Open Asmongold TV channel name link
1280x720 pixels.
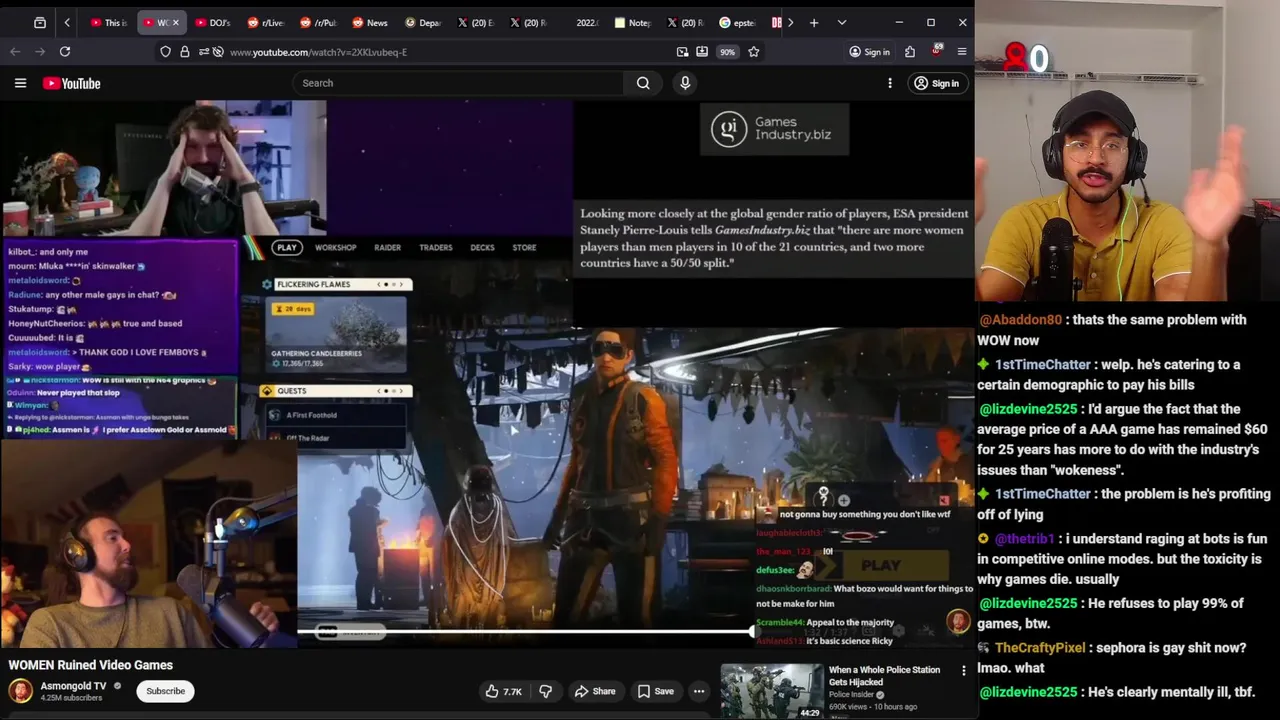[x=73, y=686]
